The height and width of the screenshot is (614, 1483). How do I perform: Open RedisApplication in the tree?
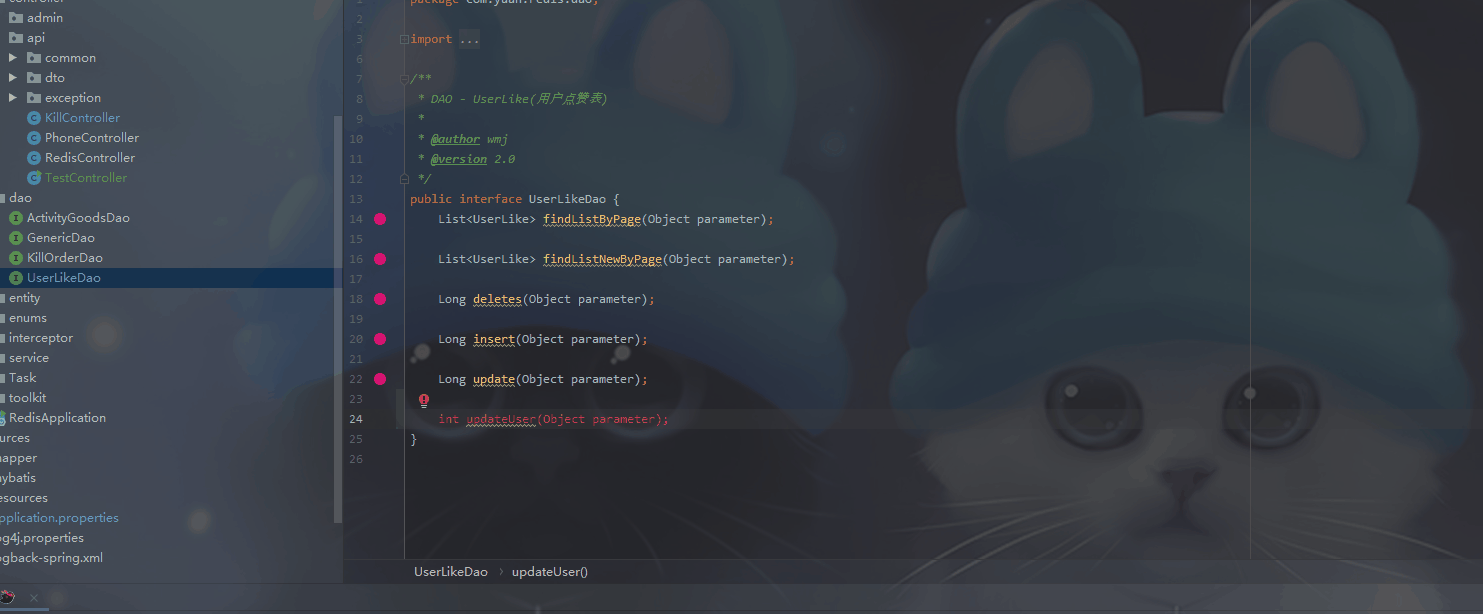57,418
